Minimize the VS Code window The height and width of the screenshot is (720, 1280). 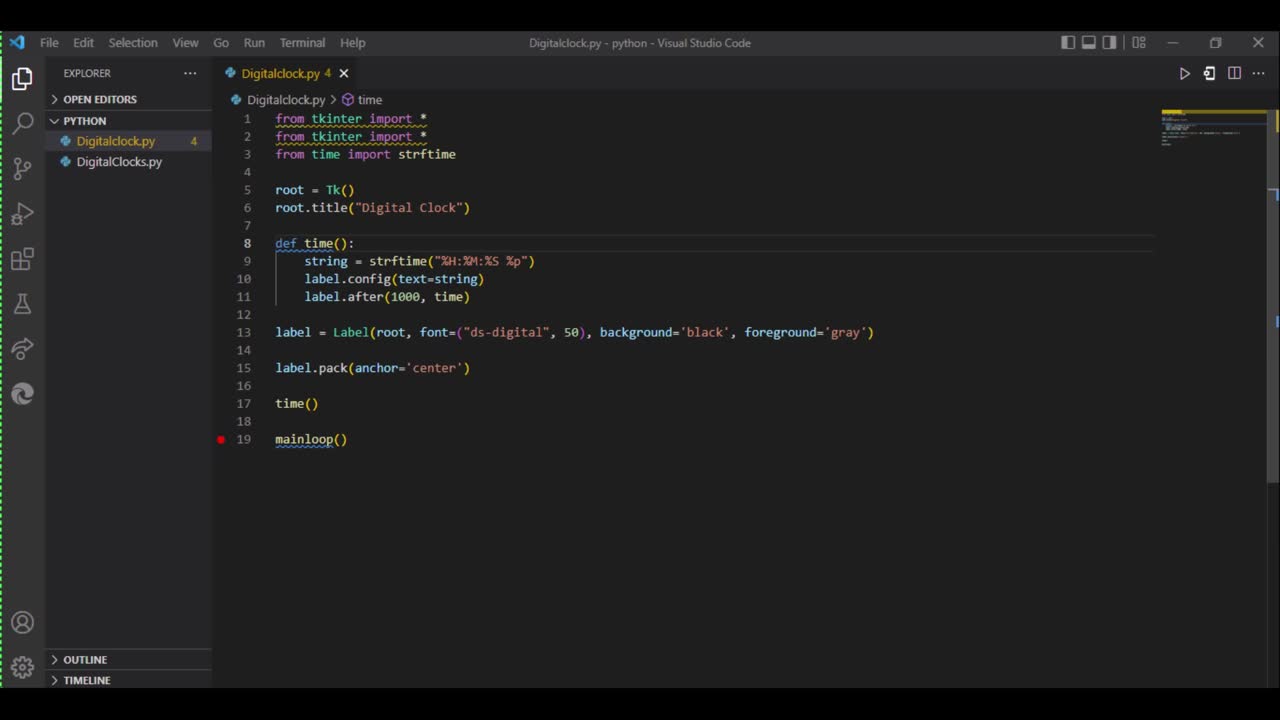tap(1173, 42)
